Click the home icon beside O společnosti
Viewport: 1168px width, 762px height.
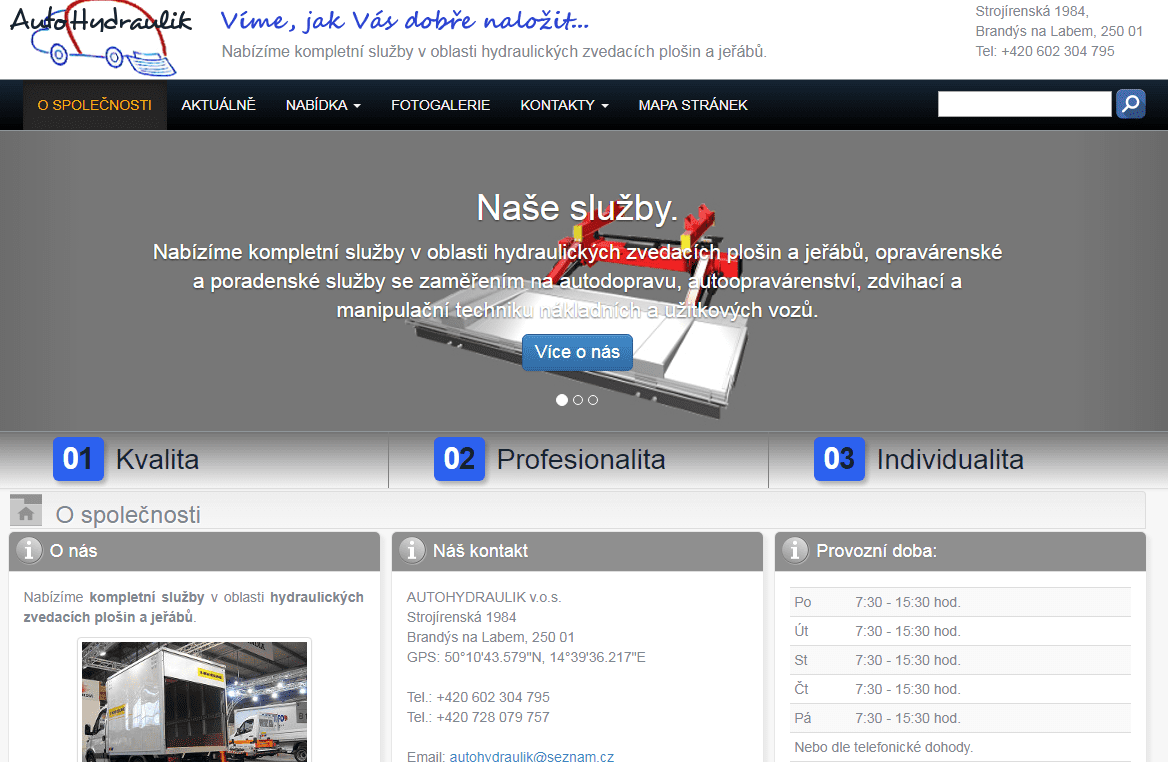coord(26,511)
